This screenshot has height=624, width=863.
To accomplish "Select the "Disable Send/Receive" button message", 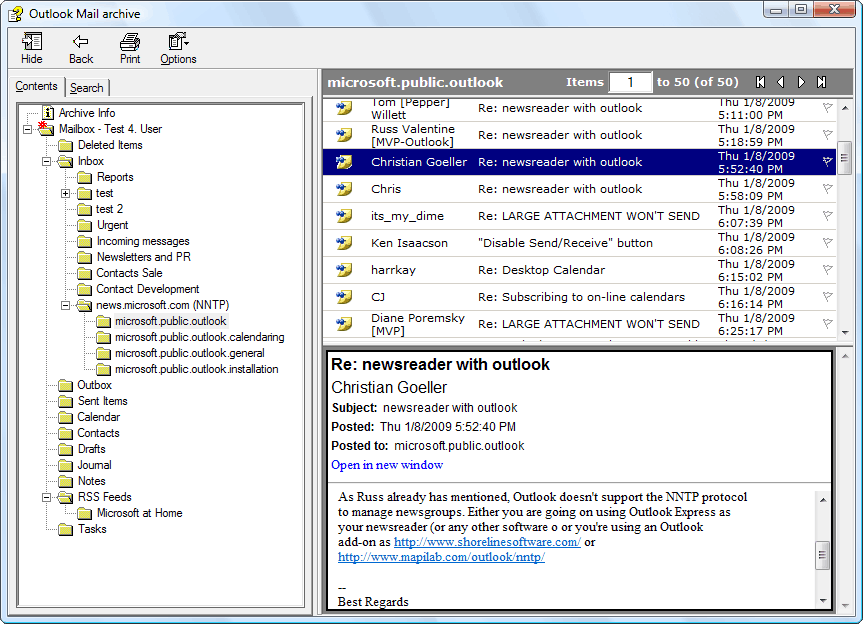I will (579, 243).
